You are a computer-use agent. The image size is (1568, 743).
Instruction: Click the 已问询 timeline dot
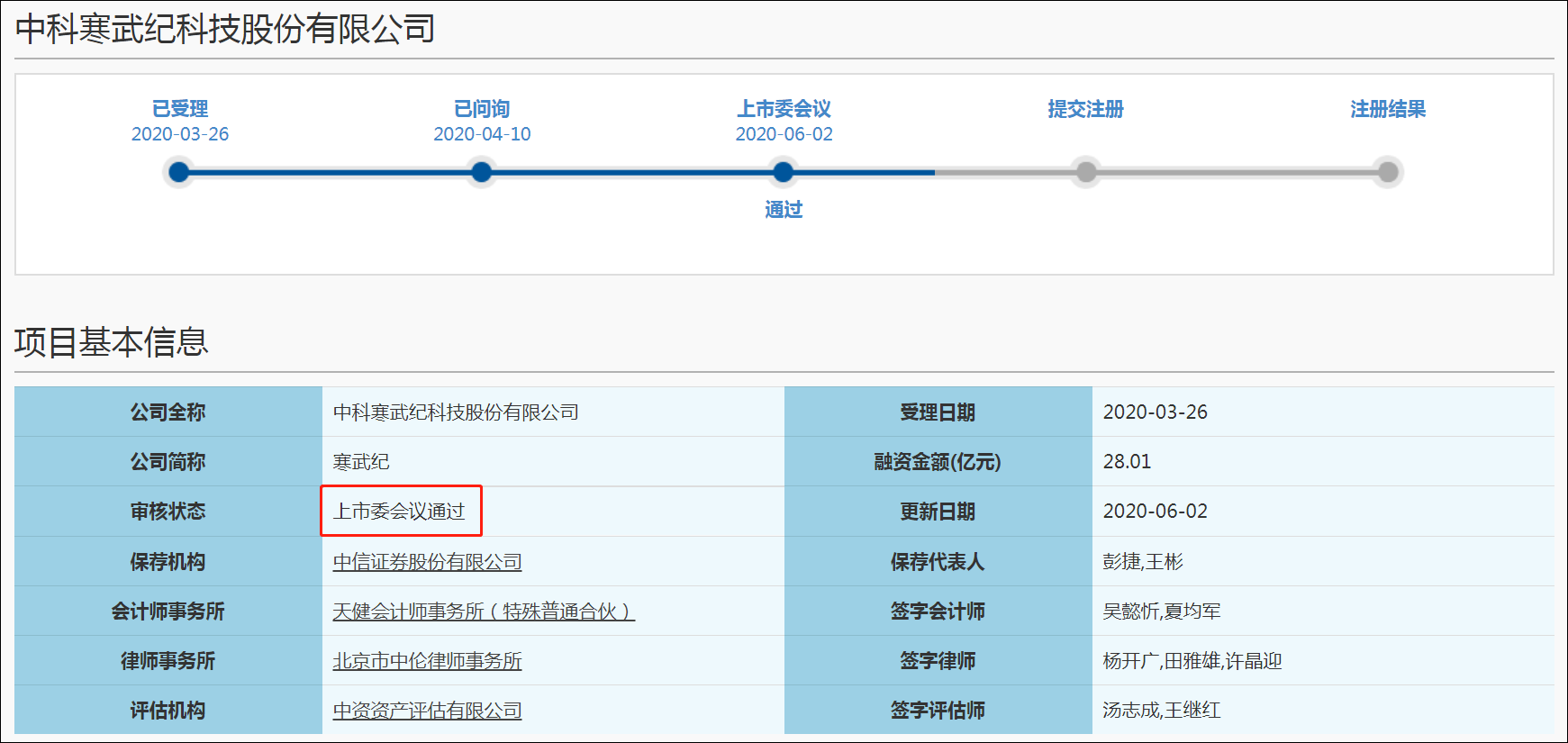click(482, 172)
